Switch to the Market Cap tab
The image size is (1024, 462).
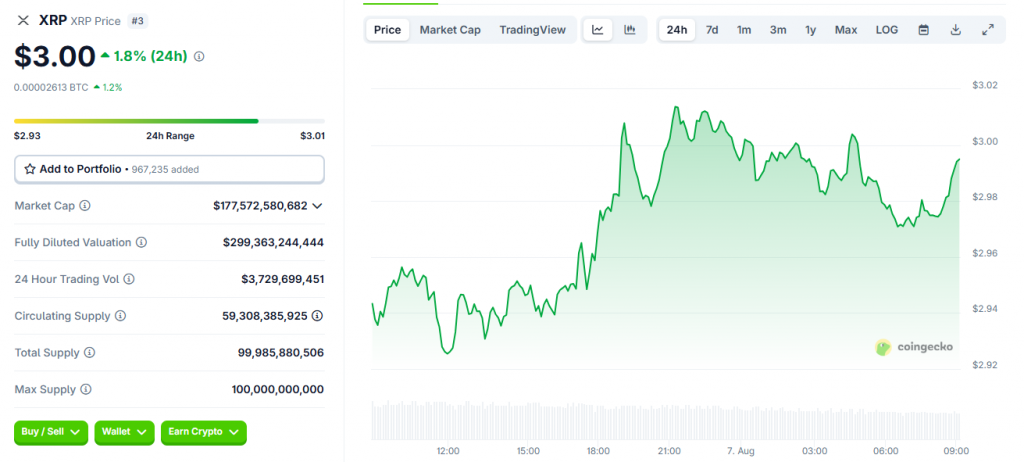coord(450,30)
